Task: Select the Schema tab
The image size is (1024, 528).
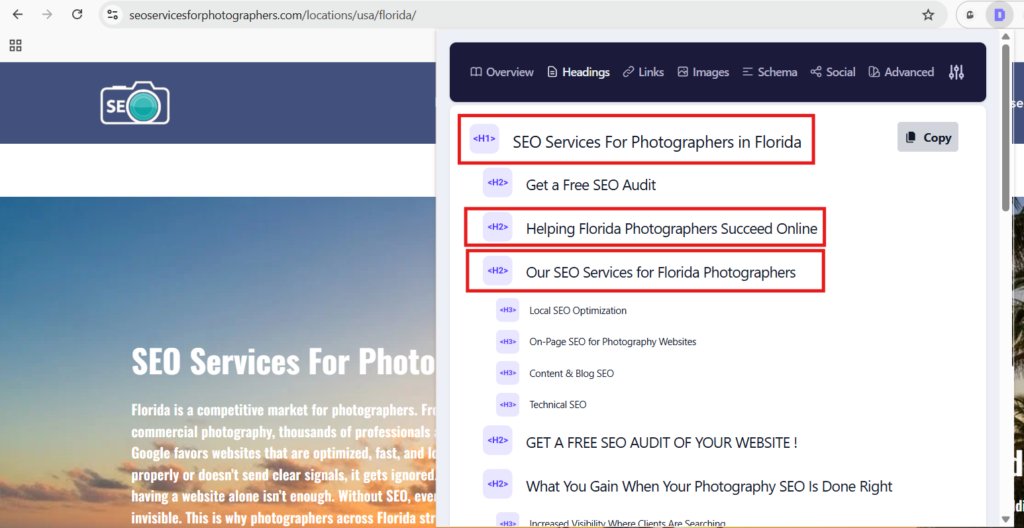Action: coord(769,72)
